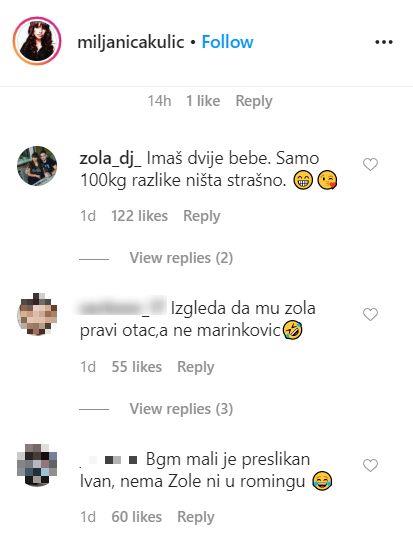The image size is (413, 559).
Task: Reply to zola_dj_ comment
Action: 202,216
